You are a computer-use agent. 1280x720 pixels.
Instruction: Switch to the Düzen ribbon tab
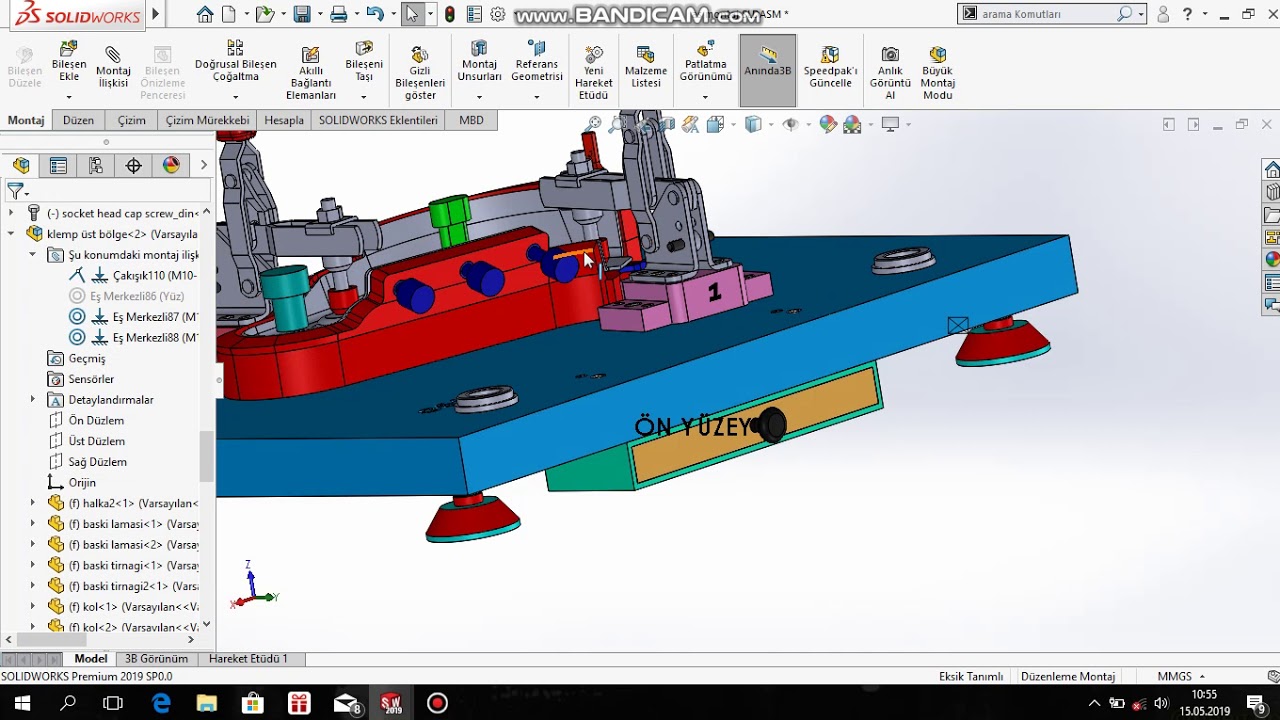tap(78, 120)
